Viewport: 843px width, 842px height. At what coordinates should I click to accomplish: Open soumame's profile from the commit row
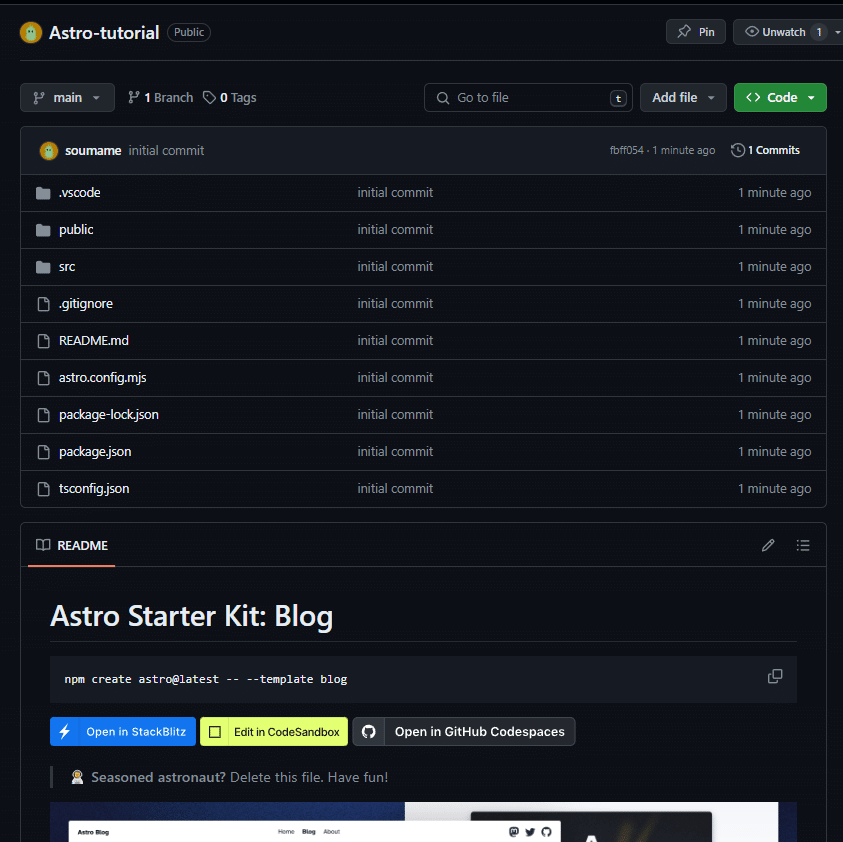coord(93,151)
